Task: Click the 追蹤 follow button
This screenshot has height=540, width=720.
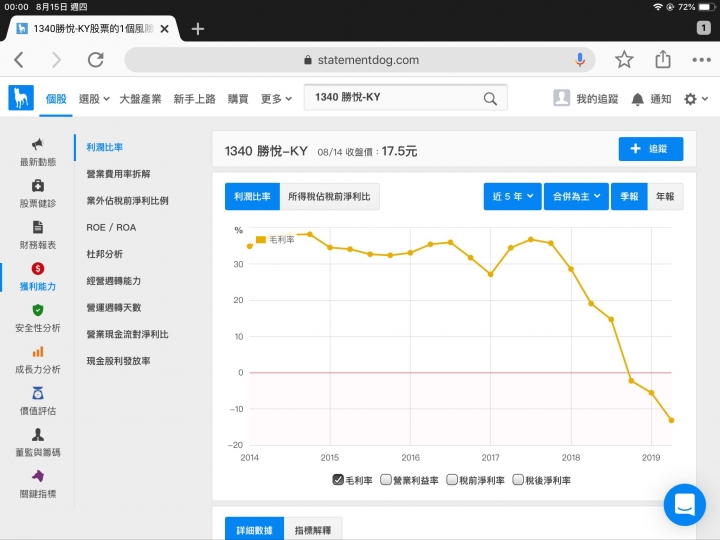Action: coord(651,149)
